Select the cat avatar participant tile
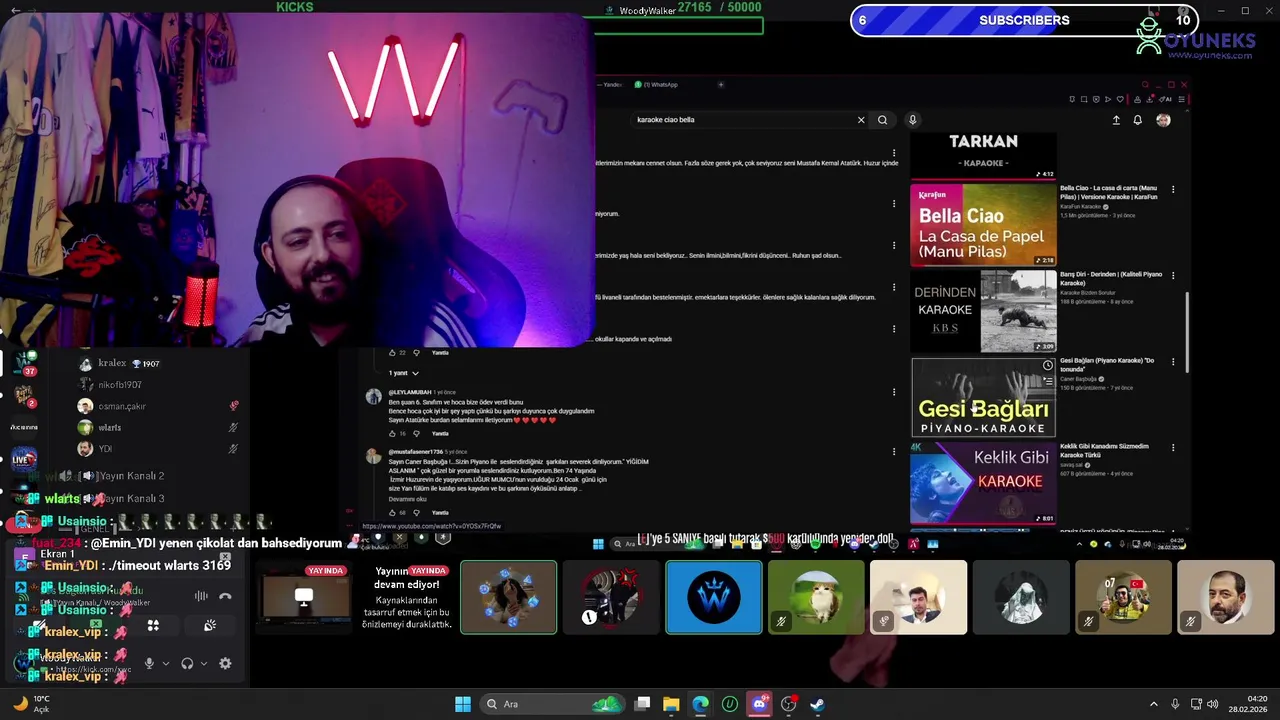 tap(816, 597)
